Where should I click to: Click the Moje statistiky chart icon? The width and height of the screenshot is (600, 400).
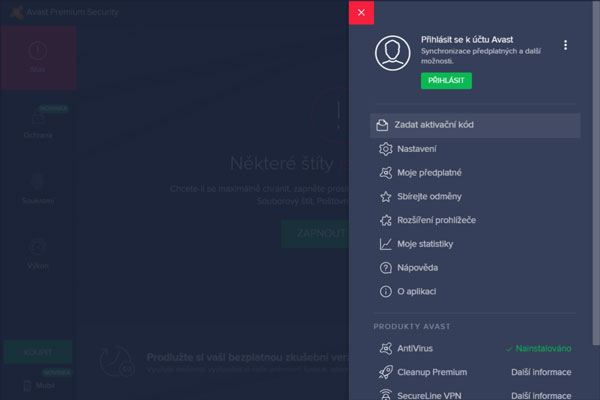[386, 245]
